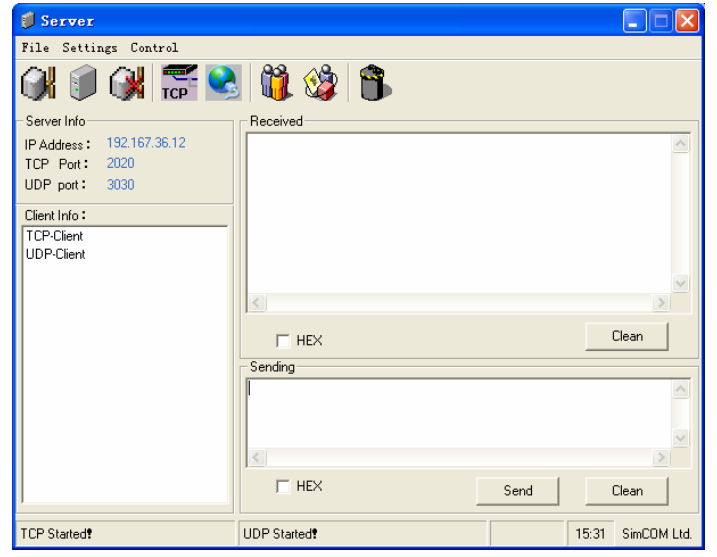Viewport: 717px width, 557px height.
Task: Minimize the Server window
Action: tap(635, 21)
